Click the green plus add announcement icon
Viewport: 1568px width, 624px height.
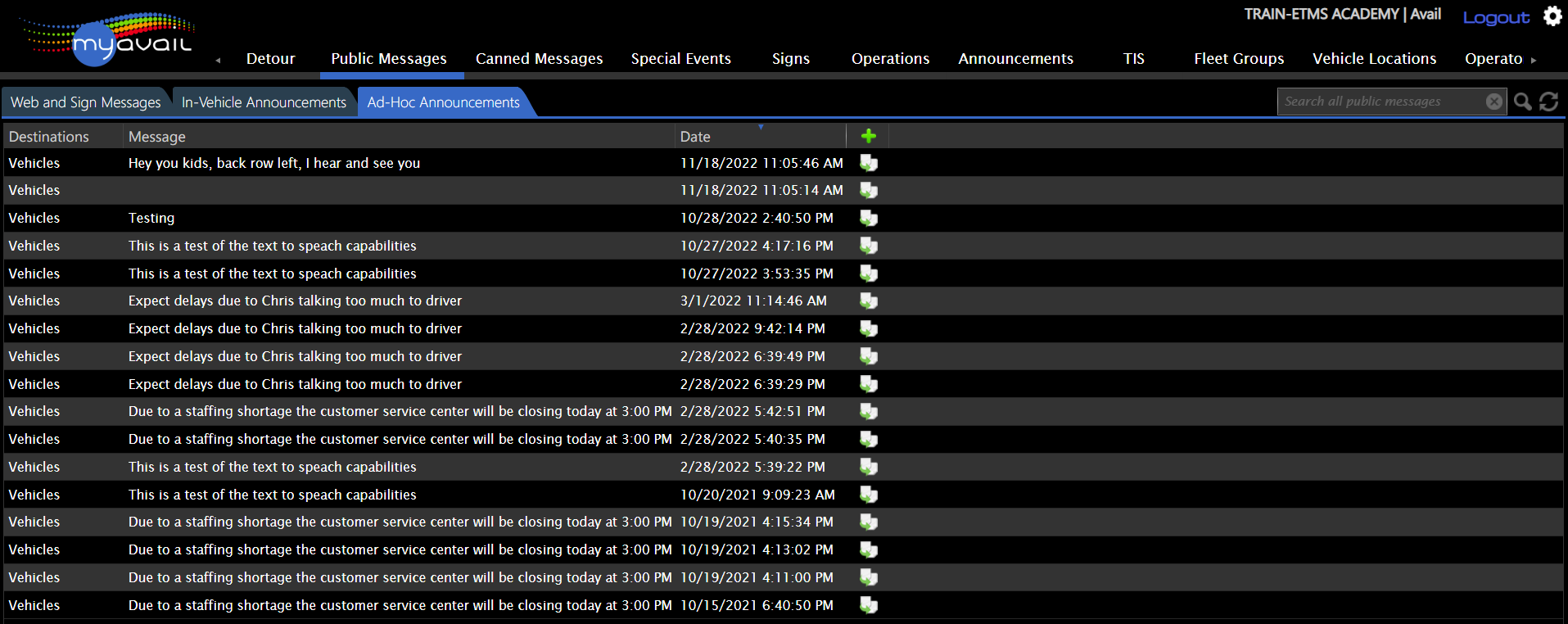(869, 136)
